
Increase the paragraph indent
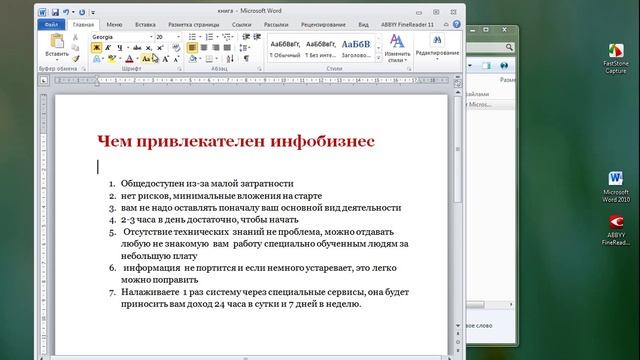257,37
